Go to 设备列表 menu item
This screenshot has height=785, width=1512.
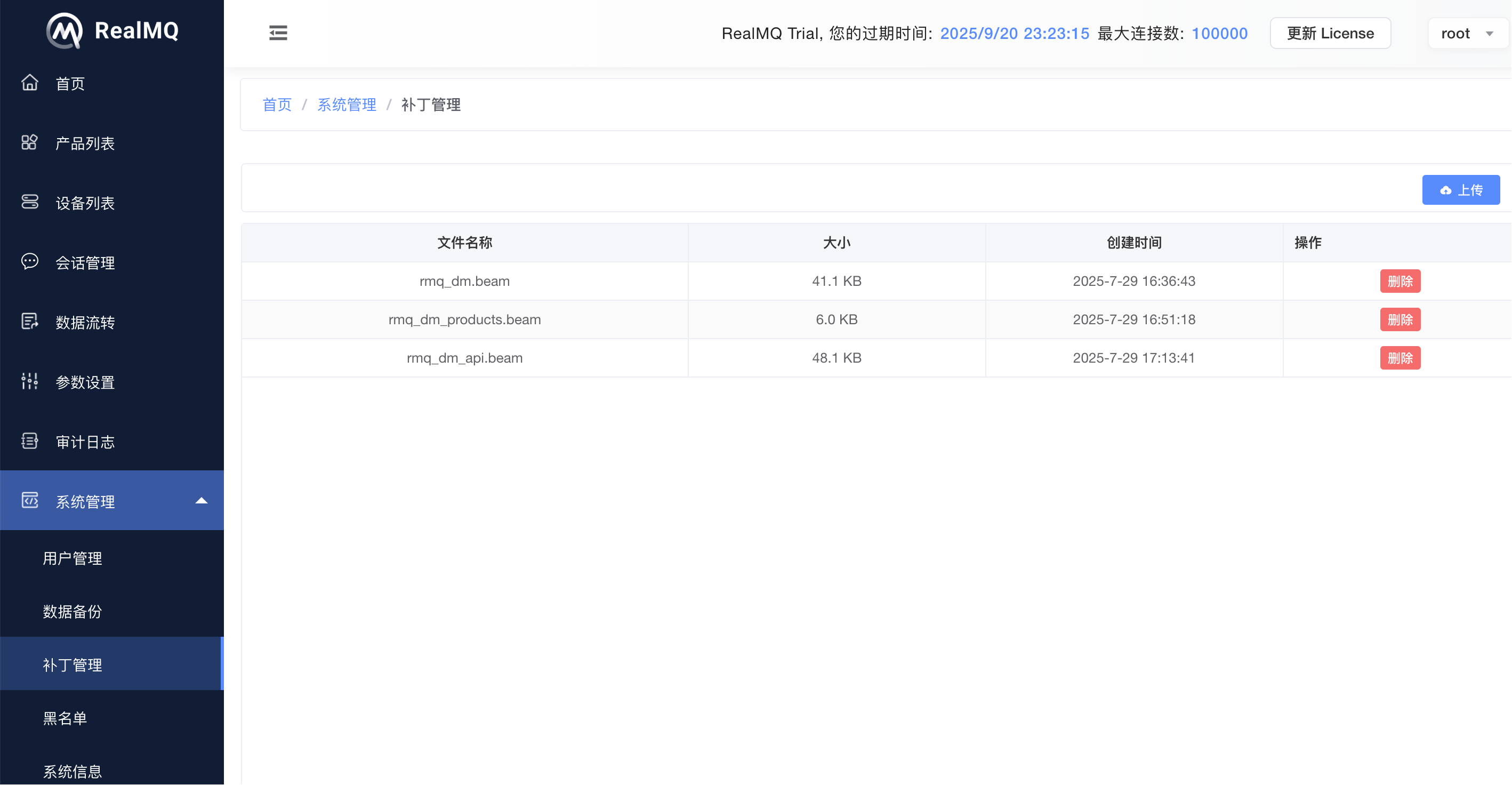click(x=111, y=203)
